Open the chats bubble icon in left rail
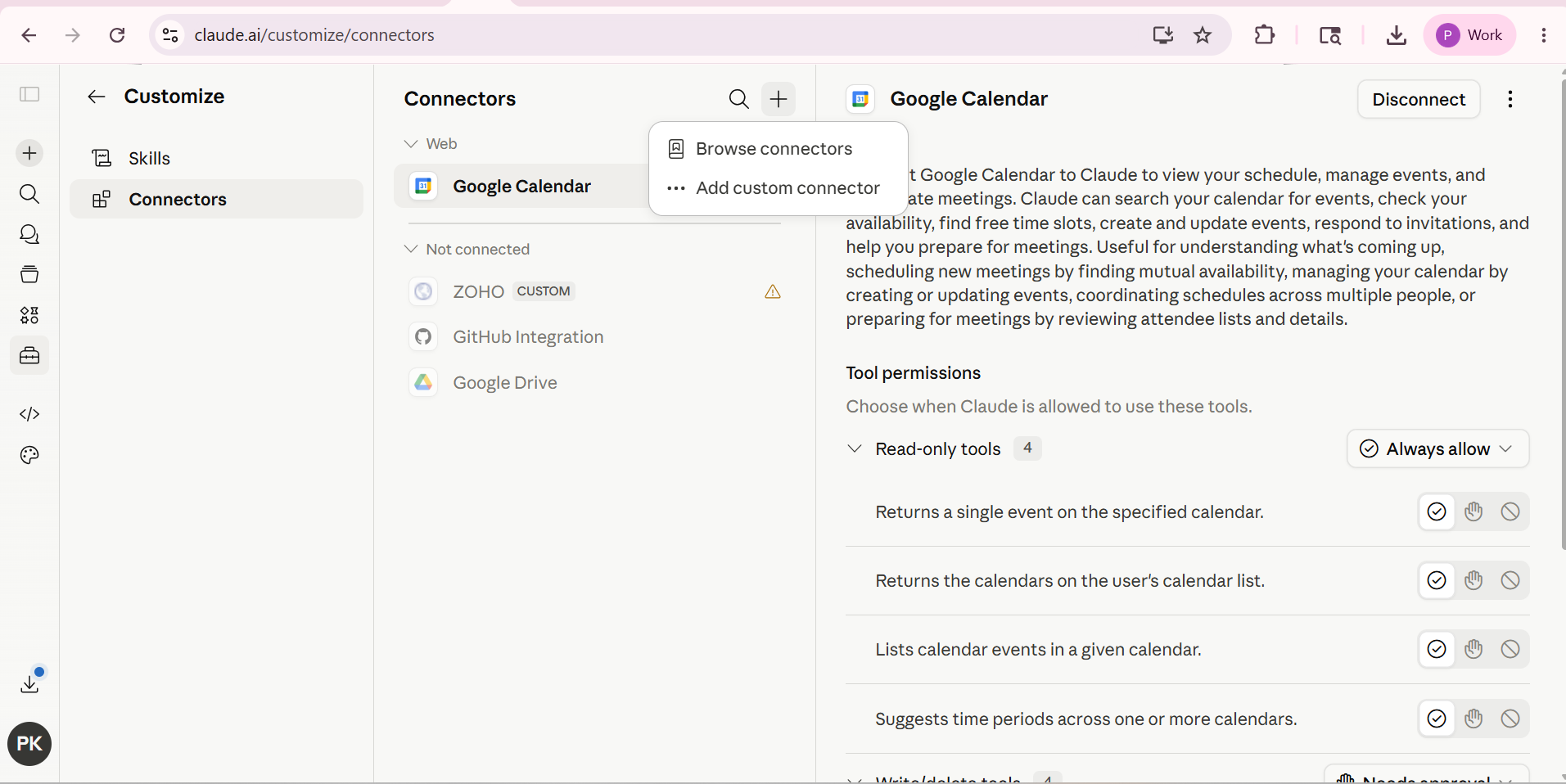Screen dimensions: 1566x784 (29, 234)
